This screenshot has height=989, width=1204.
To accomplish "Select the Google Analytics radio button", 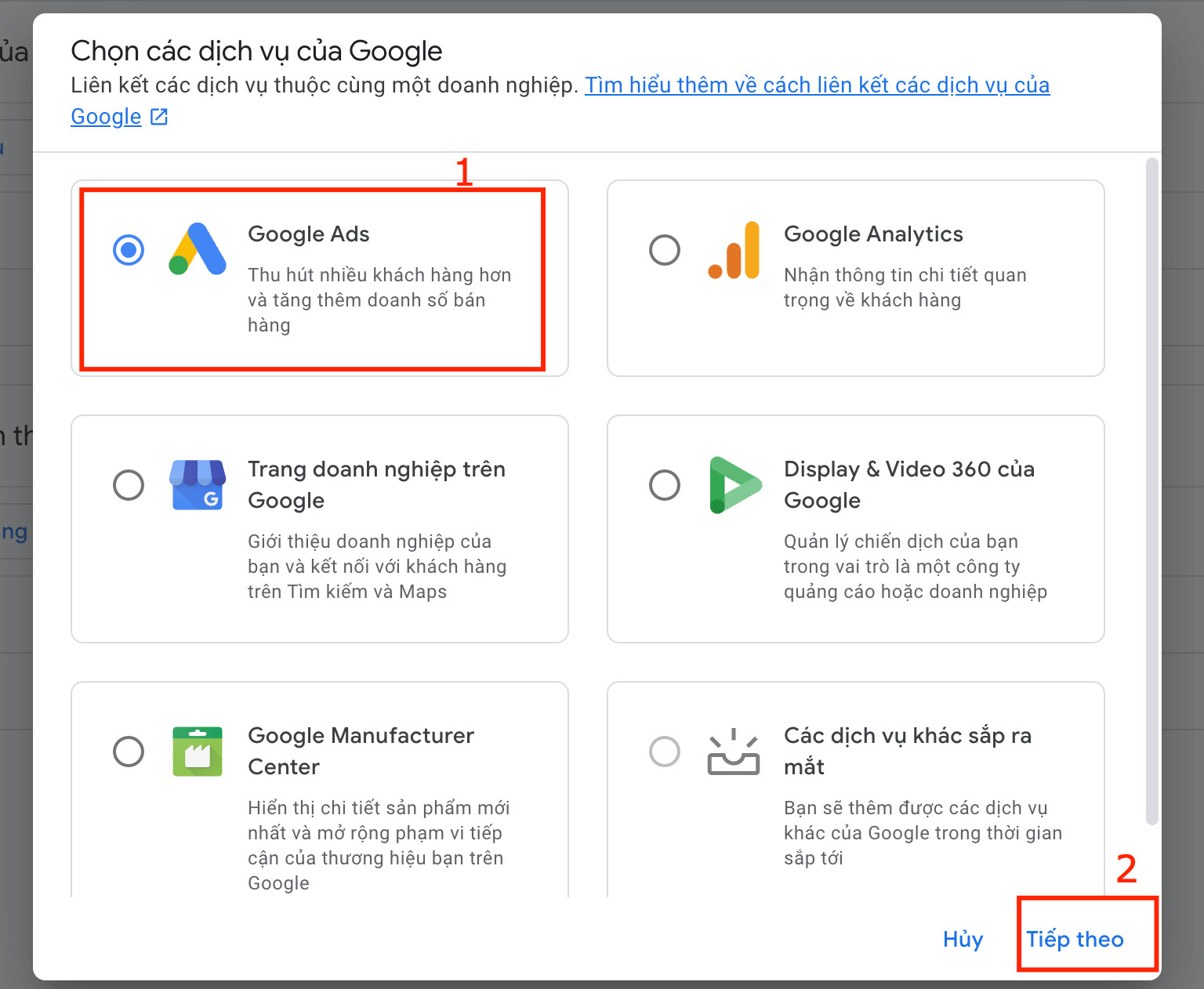I will pyautogui.click(x=665, y=250).
